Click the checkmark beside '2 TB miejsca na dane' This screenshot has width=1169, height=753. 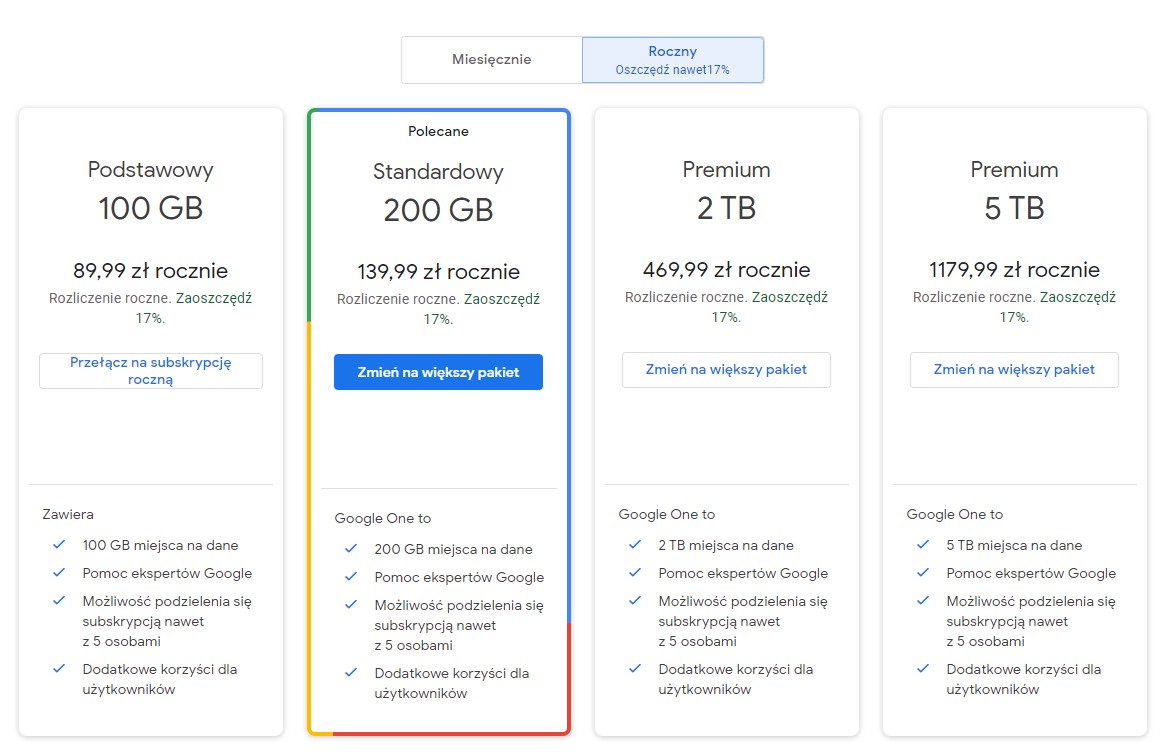pos(635,545)
